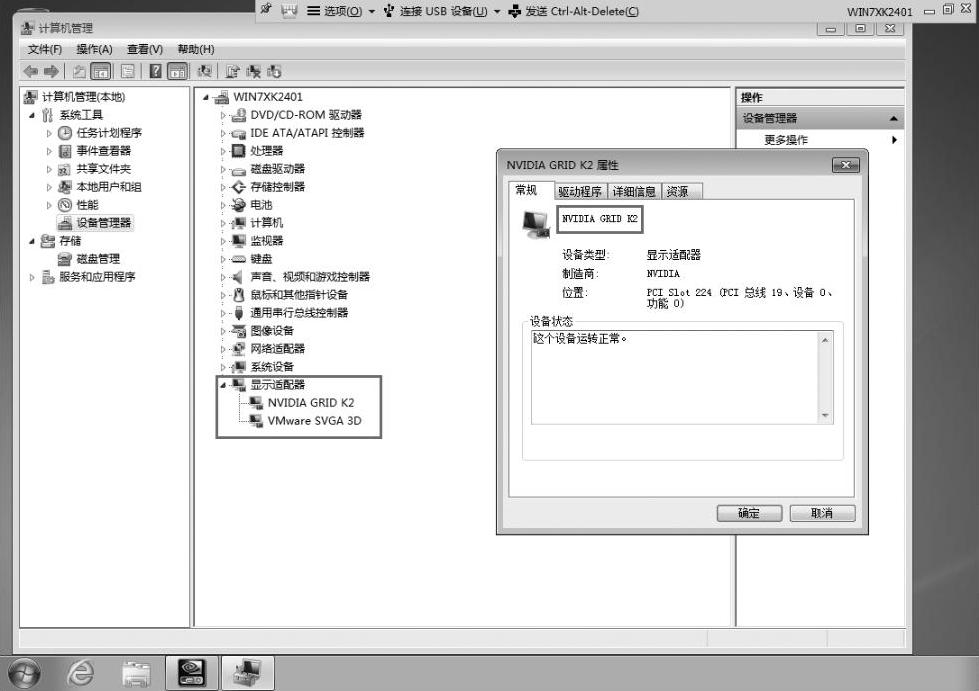Click device status scrollbar down arrow
This screenshot has height=691, width=979.
[x=825, y=416]
